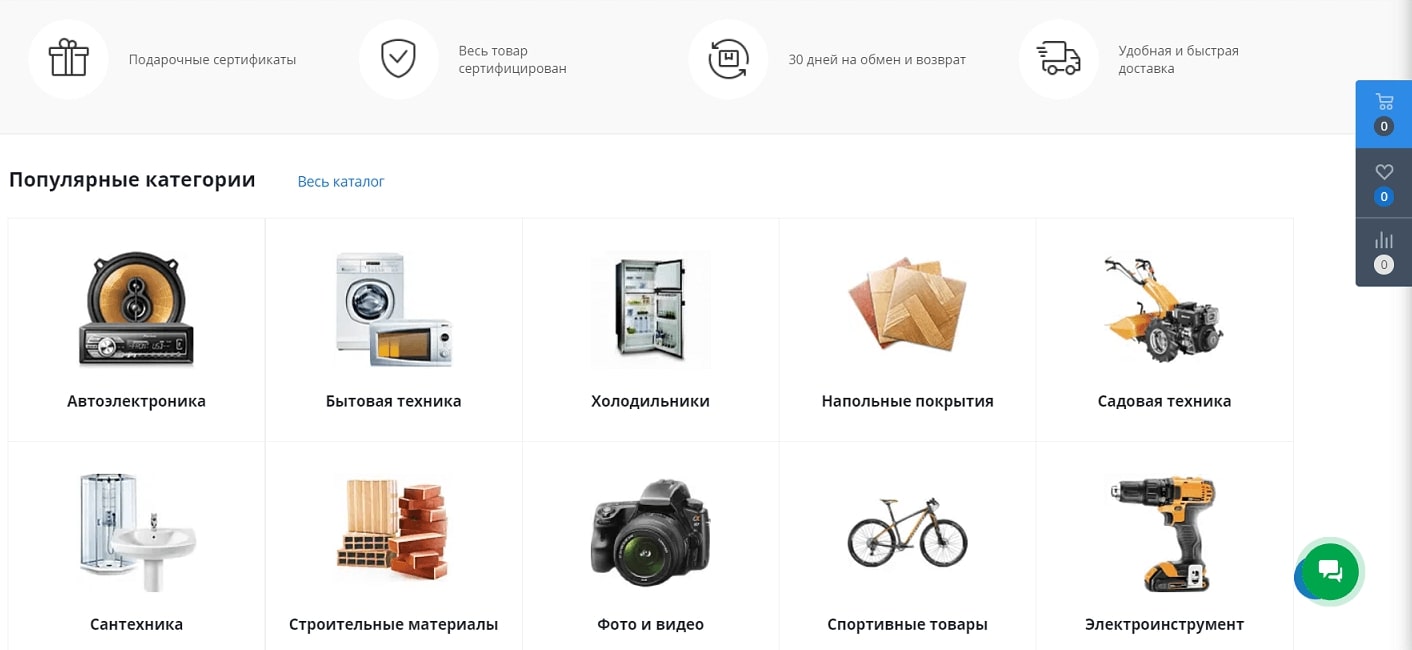Open the Автоэлектроника category label
Screen dimensions: 1412x650
[136, 401]
